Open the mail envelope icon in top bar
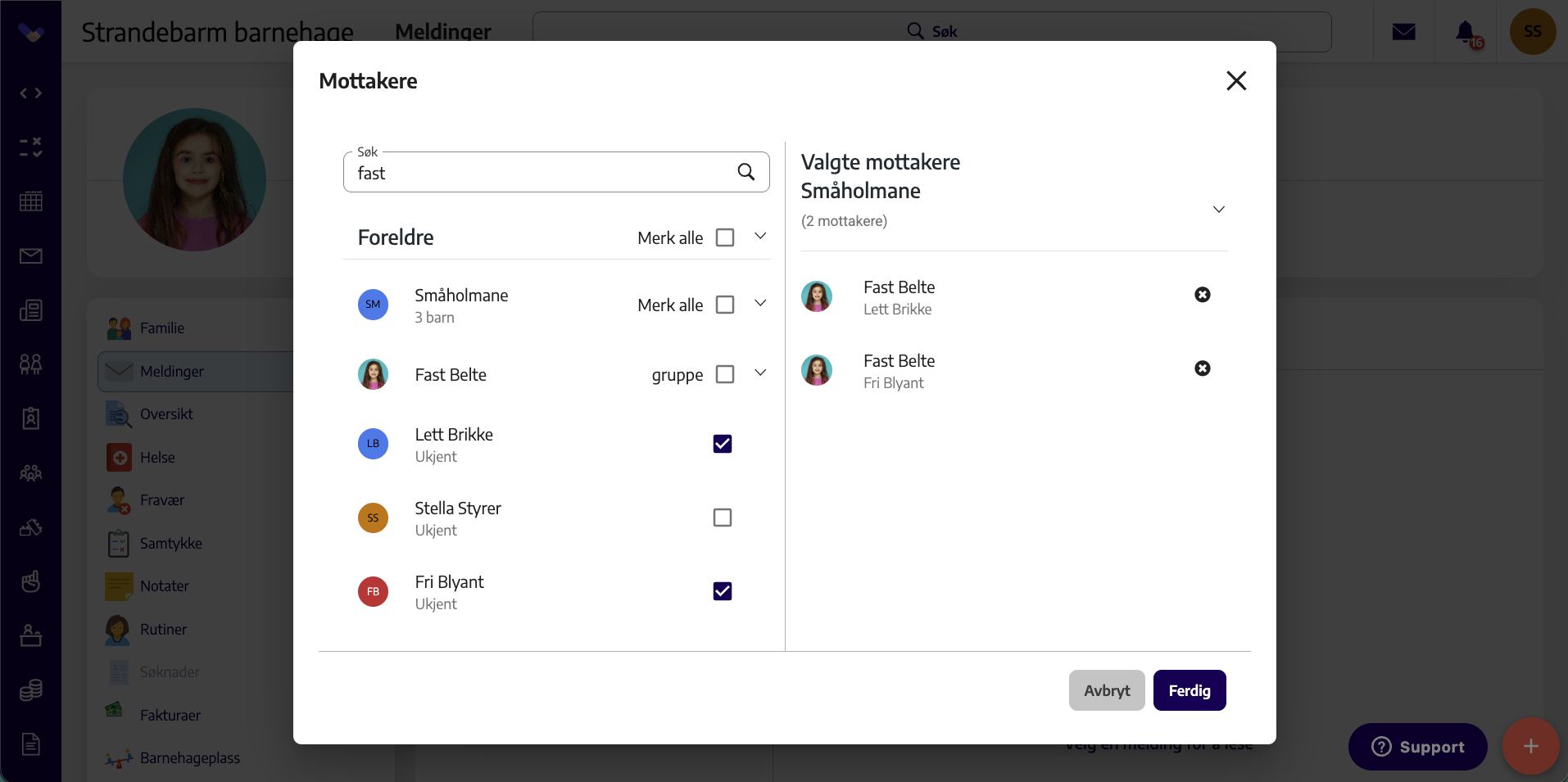This screenshot has width=1568, height=782. (1404, 32)
